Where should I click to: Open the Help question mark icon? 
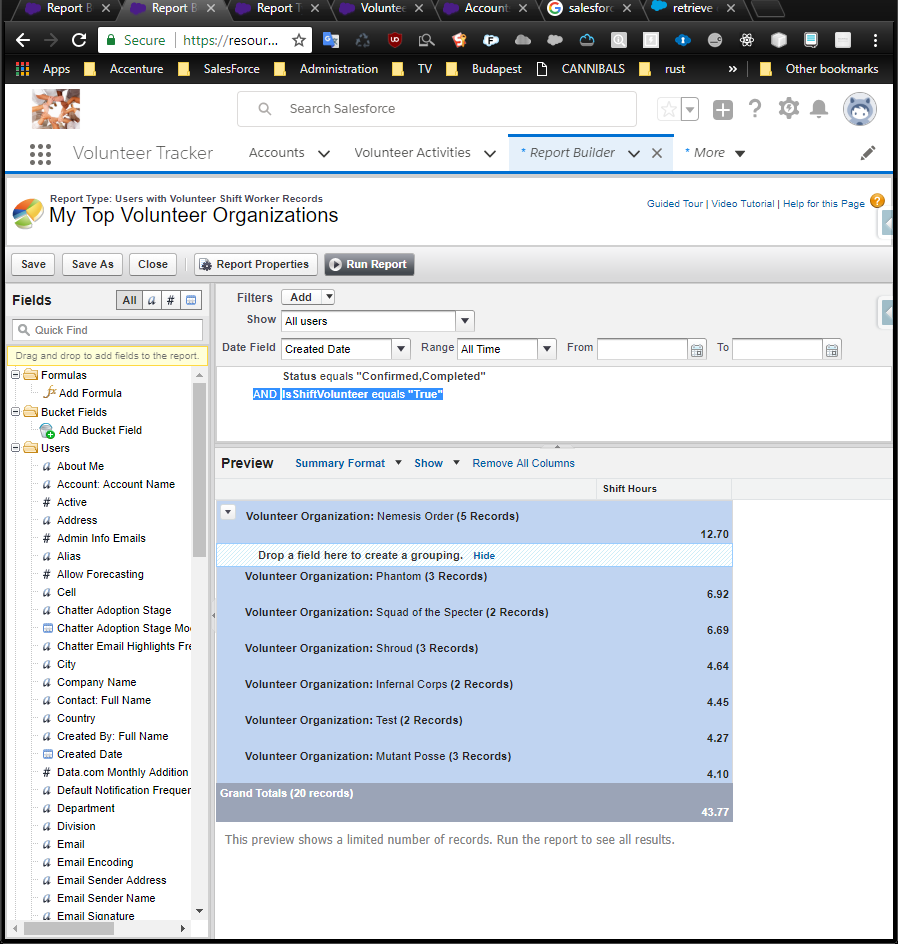pyautogui.click(x=755, y=109)
